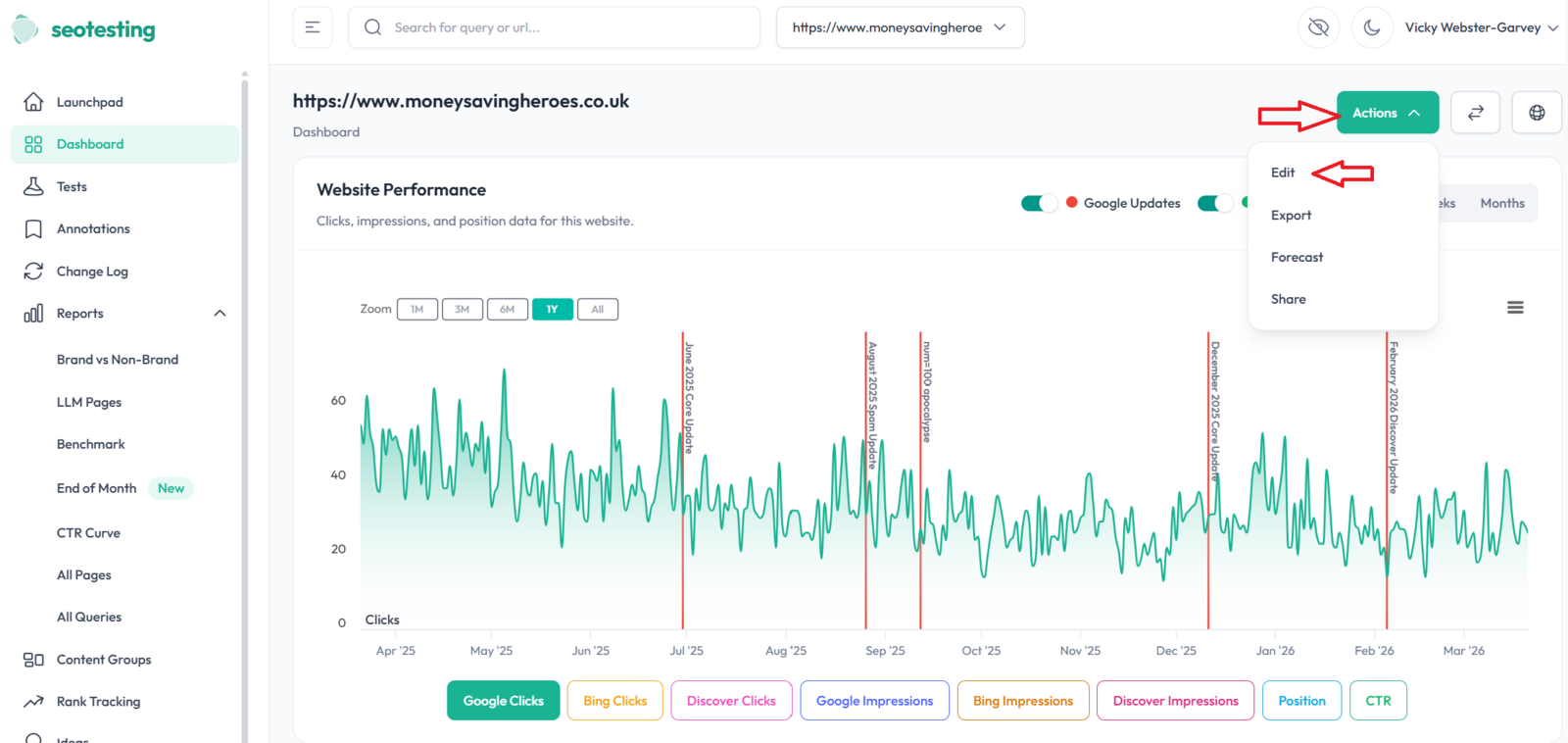The image size is (1568, 743).
Task: Click the Tests sidebar label
Action: coord(72,186)
